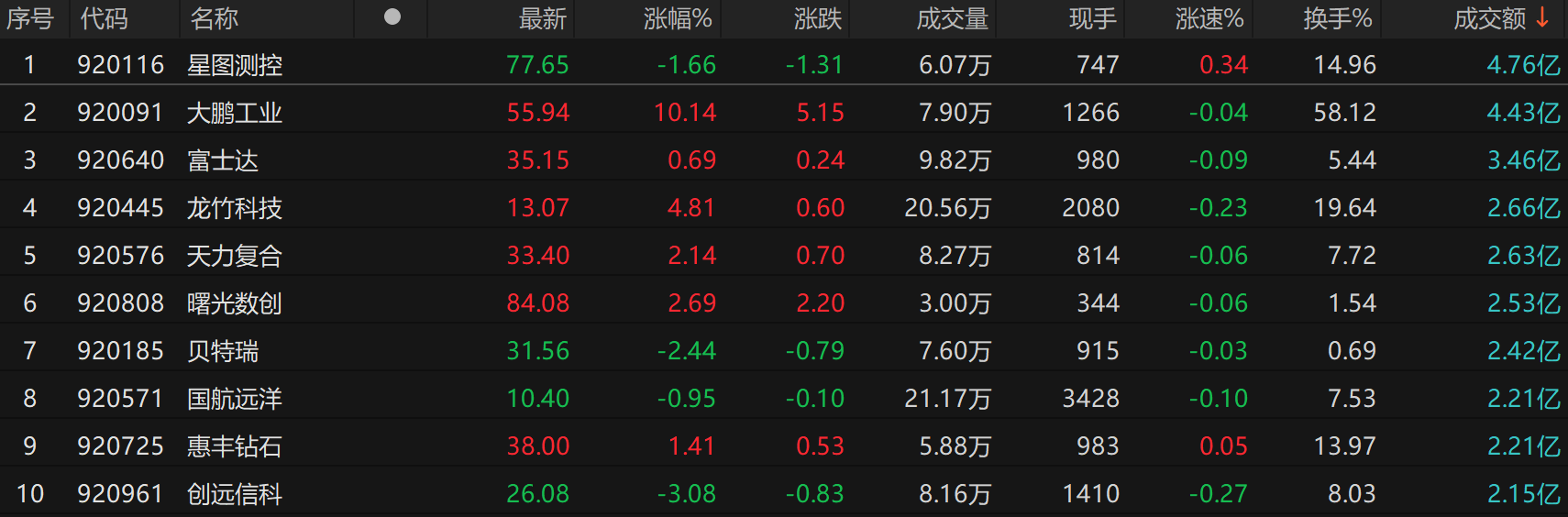Click the circle dot icon in header
The width and height of the screenshot is (1568, 517).
pos(392,17)
